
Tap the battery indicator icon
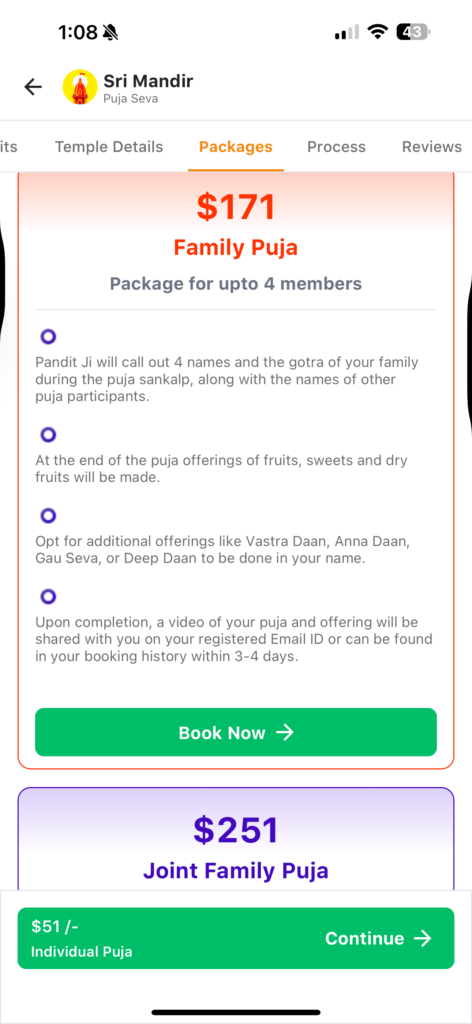[x=413, y=31]
